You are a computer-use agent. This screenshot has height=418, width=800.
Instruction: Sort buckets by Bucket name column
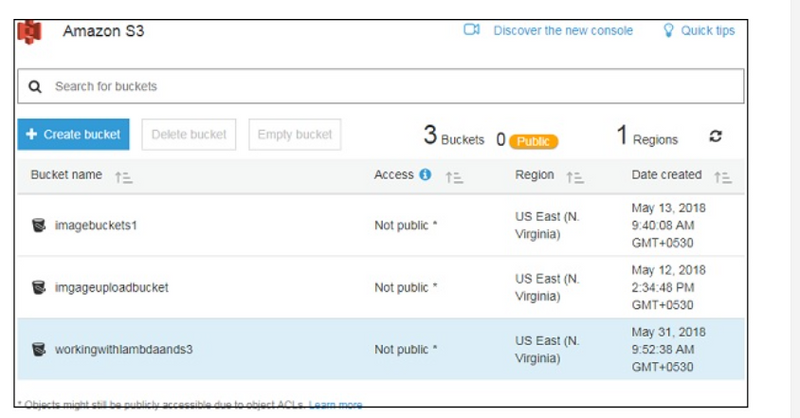[x=124, y=177]
